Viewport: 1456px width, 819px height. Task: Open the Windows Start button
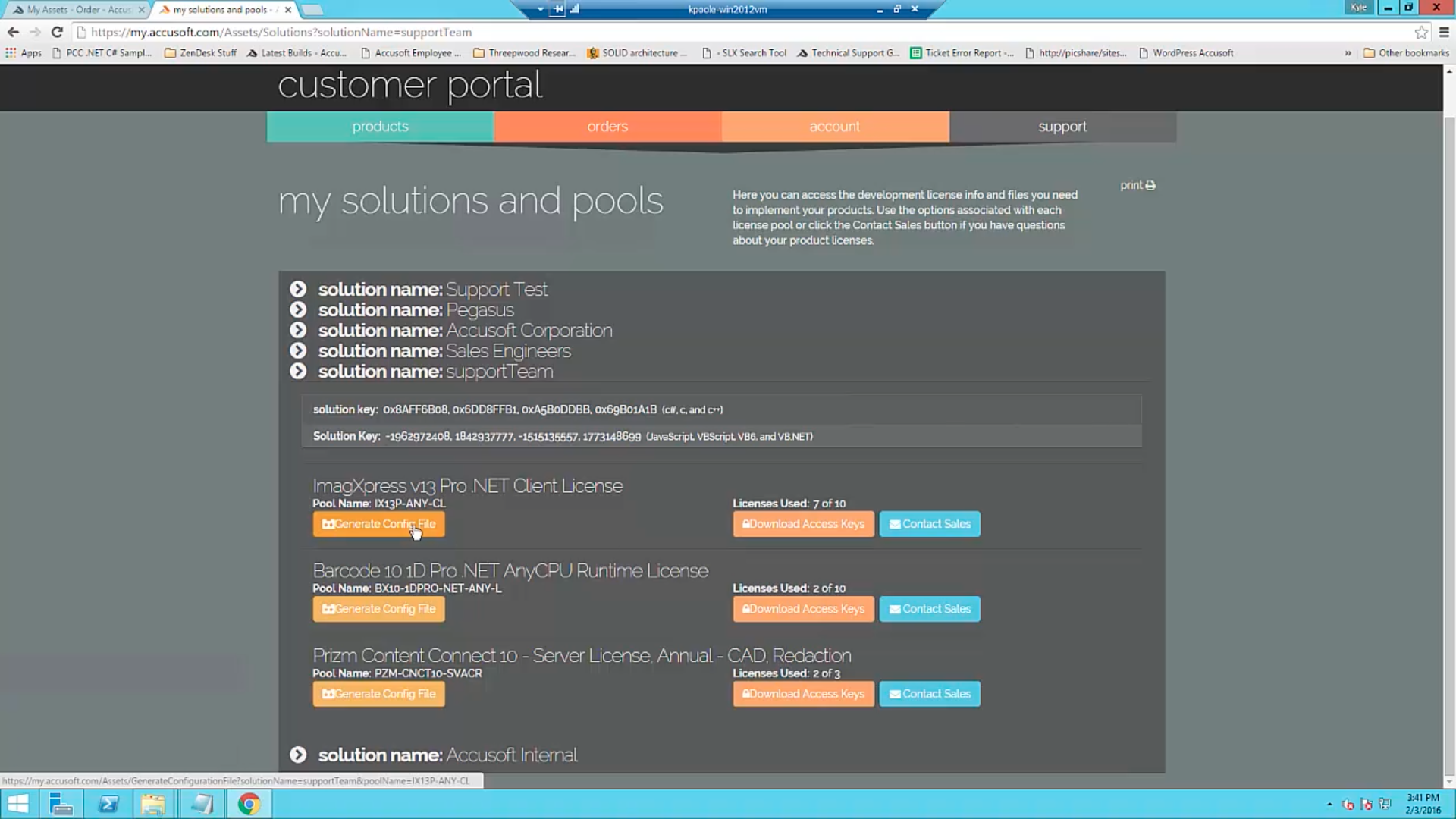click(x=18, y=804)
